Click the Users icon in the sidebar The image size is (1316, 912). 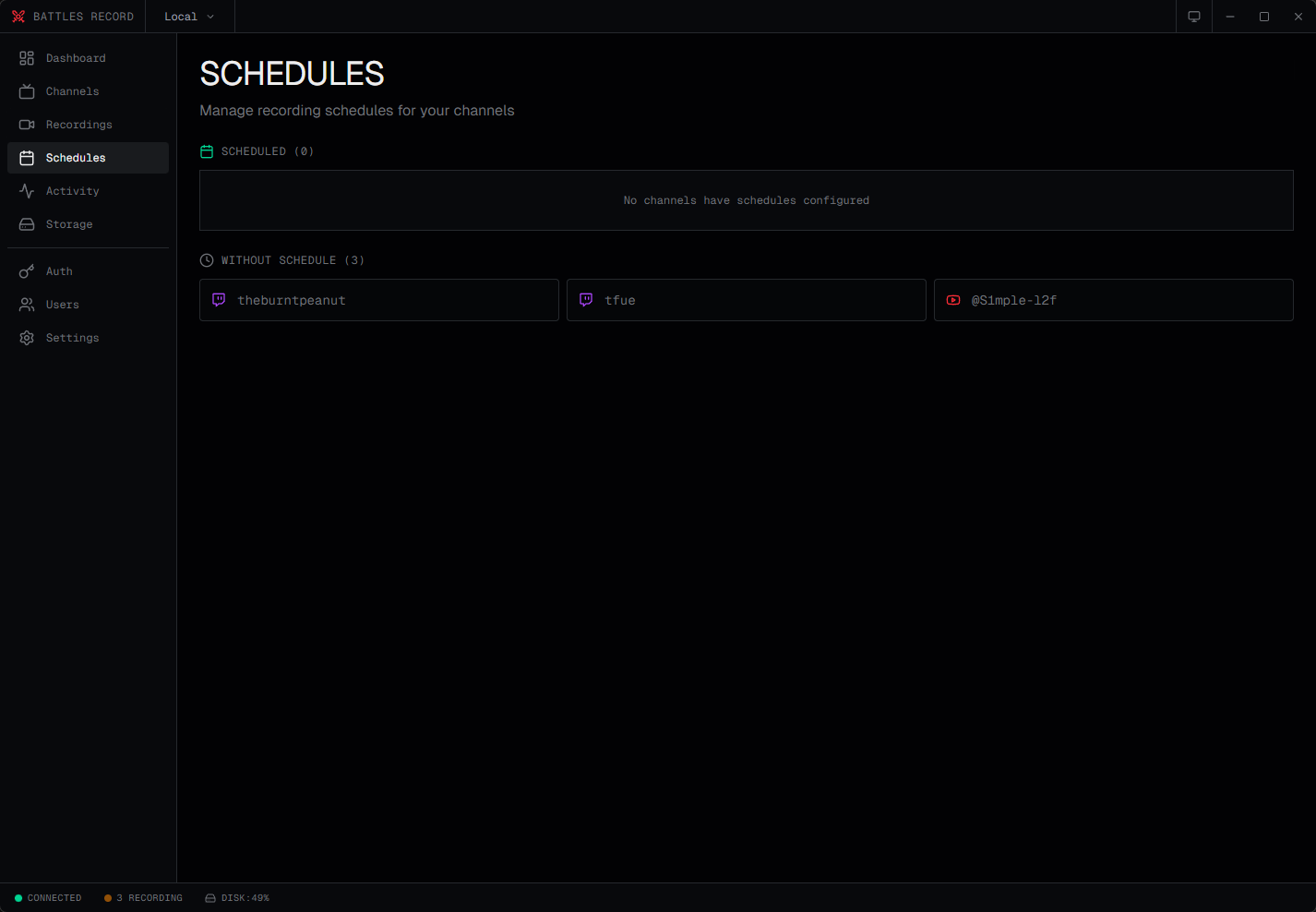coord(27,304)
